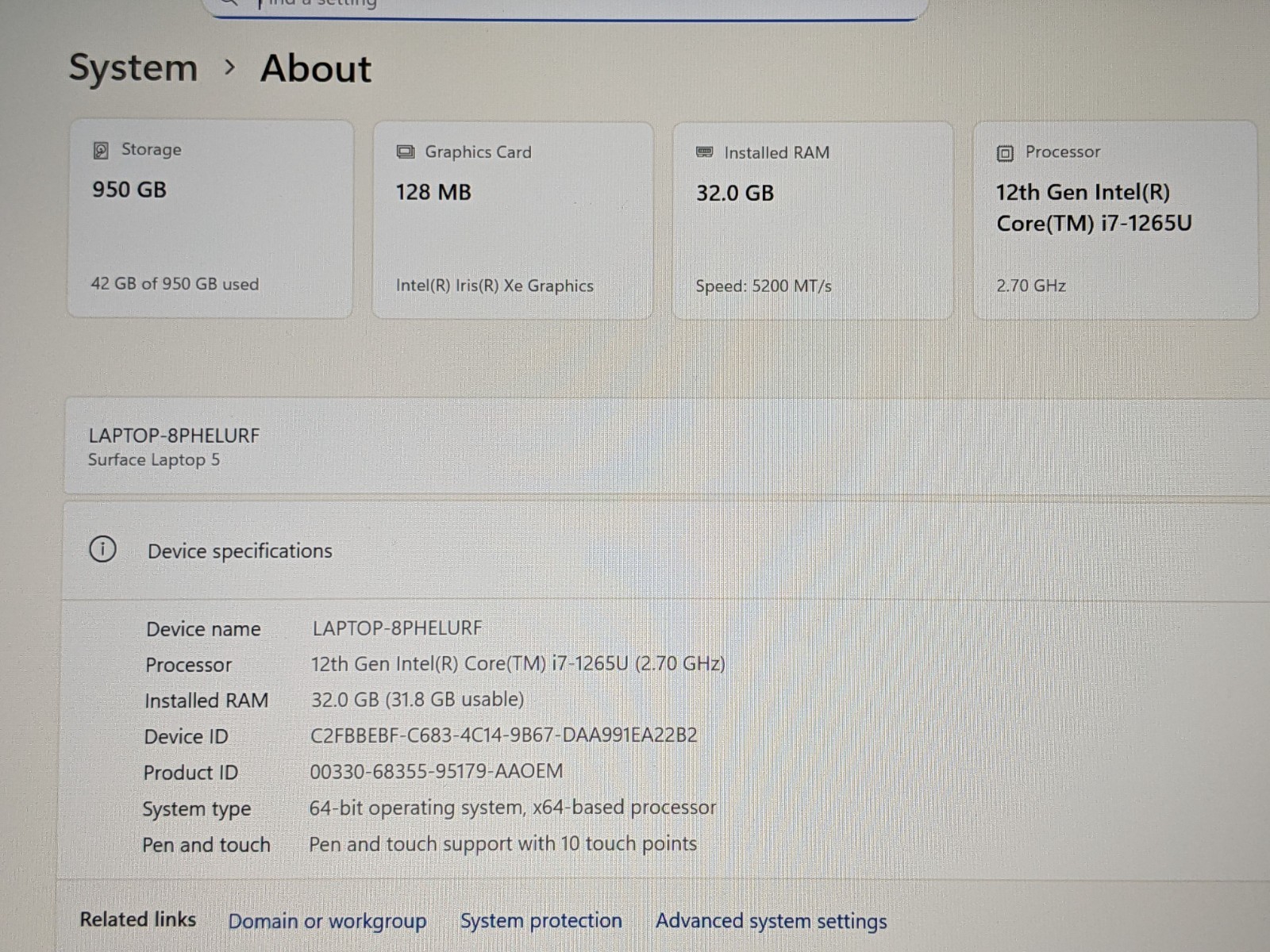The height and width of the screenshot is (952, 1270).
Task: Click the Installed RAM chip icon
Action: point(704,152)
